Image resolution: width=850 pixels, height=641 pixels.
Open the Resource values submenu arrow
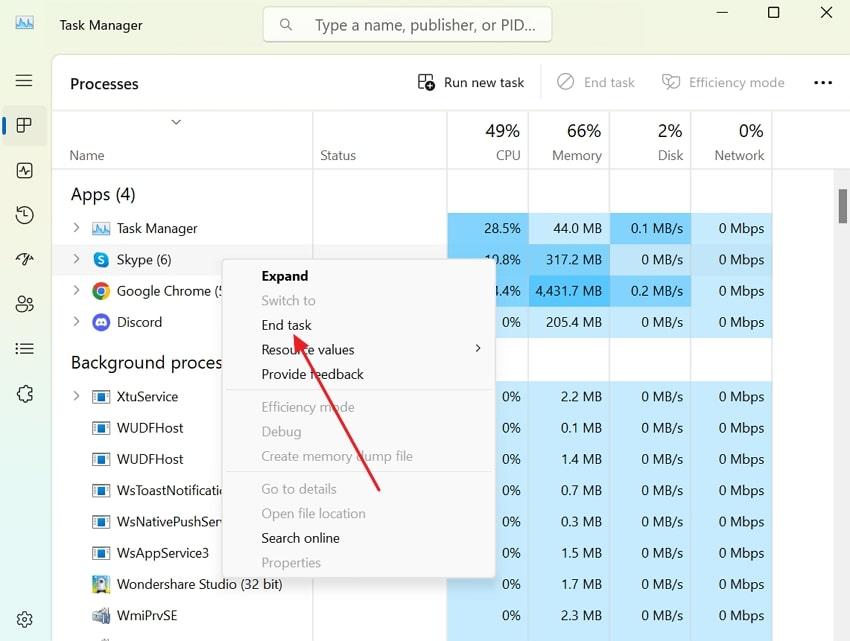(x=478, y=348)
